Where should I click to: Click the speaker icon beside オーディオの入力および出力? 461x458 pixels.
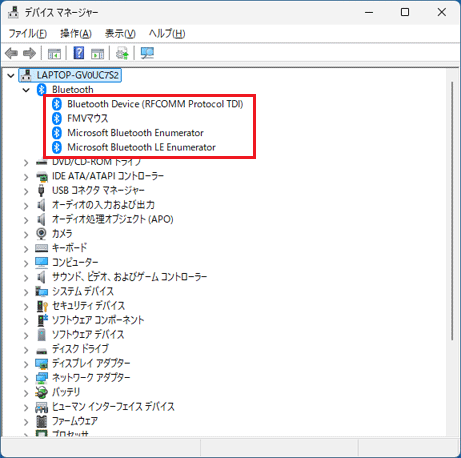point(41,205)
